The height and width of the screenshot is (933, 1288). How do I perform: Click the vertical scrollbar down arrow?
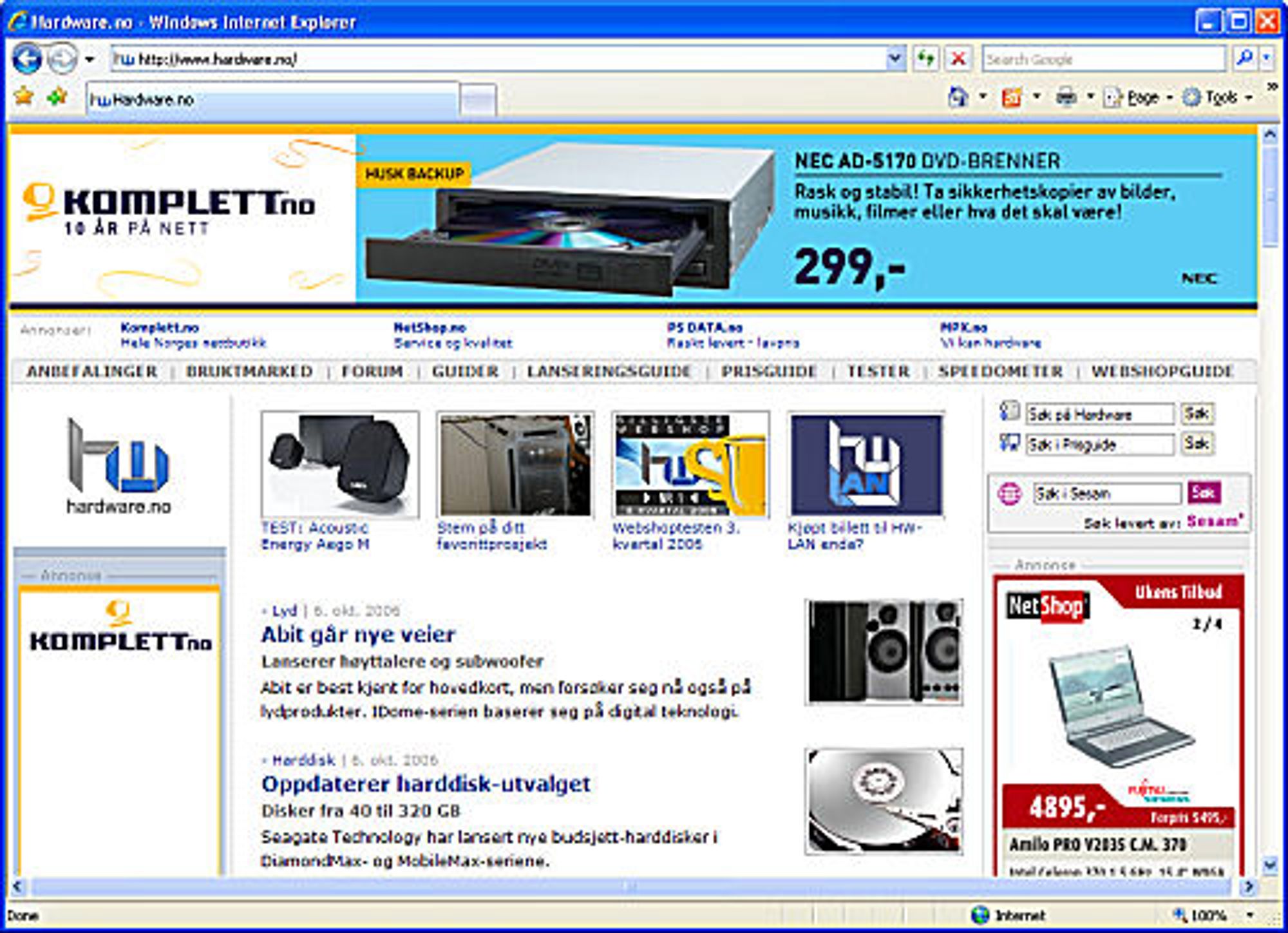coord(1269,865)
